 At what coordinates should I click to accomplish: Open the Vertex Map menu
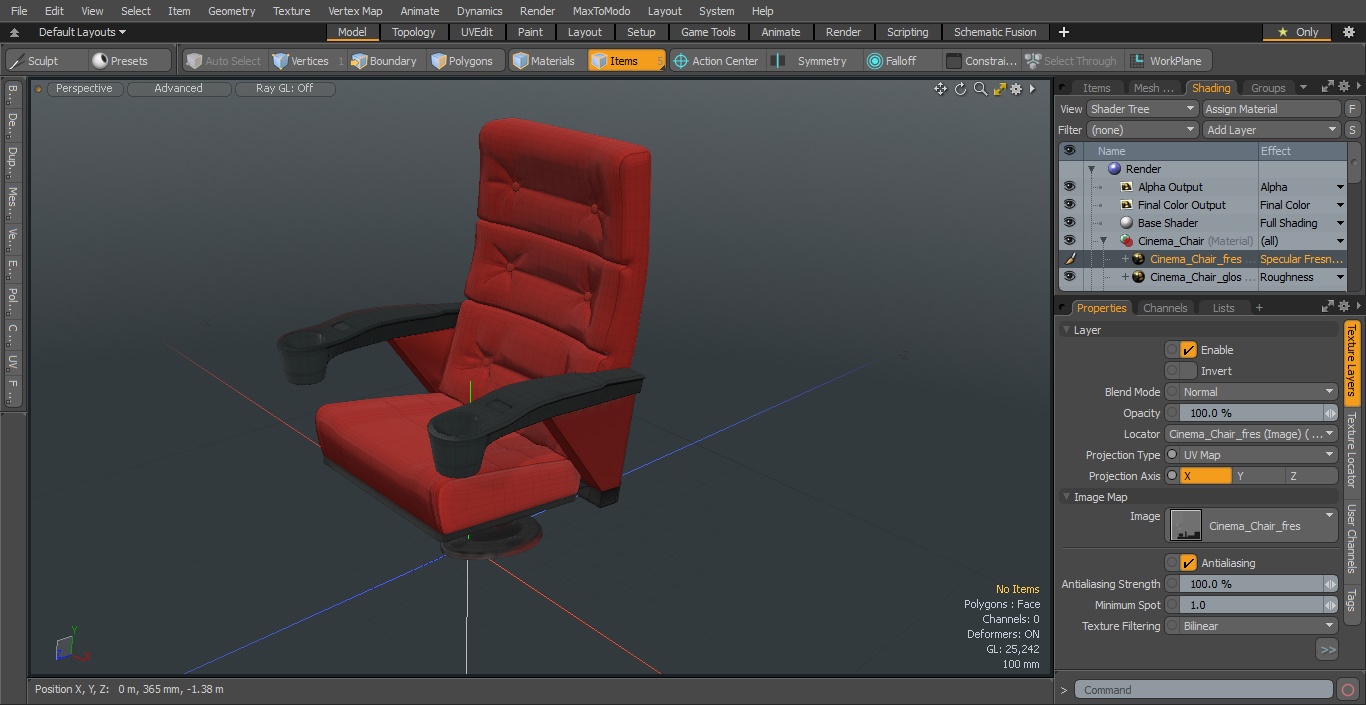[x=355, y=11]
